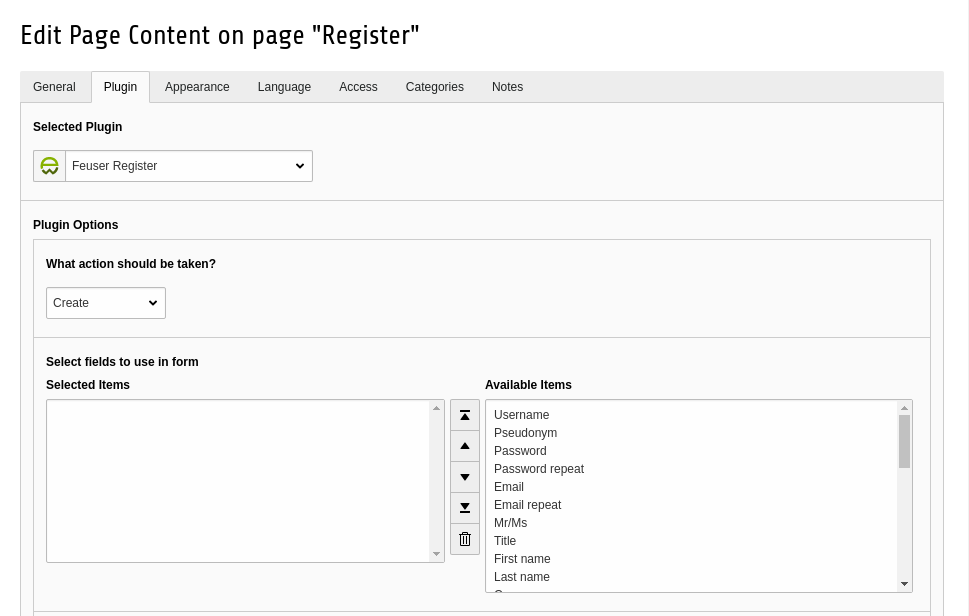Open the Access tab
969x616 pixels.
[358, 87]
